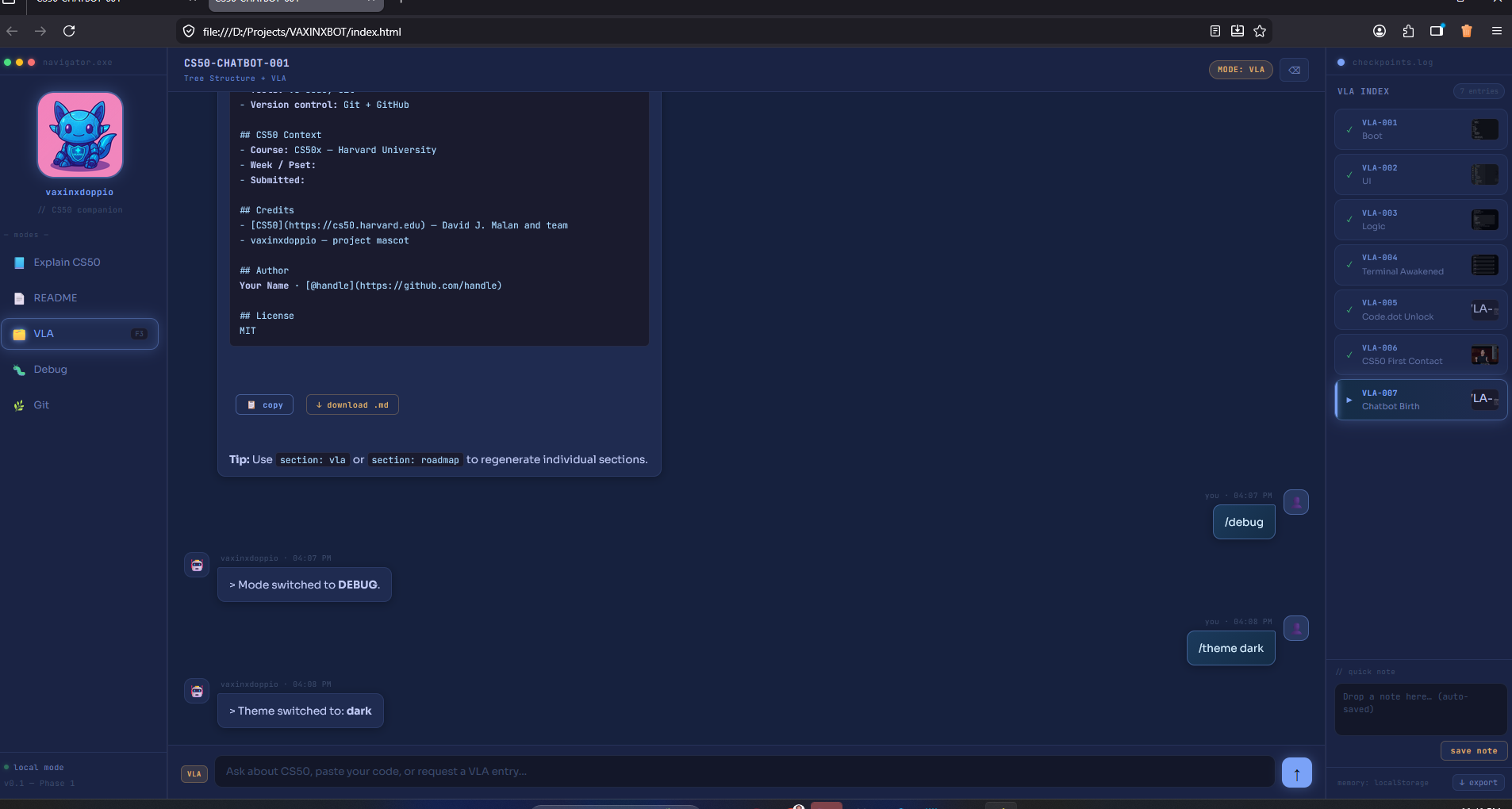Select Debug mode in sidebar
Screen dimensions: 1512x809
pos(79,370)
